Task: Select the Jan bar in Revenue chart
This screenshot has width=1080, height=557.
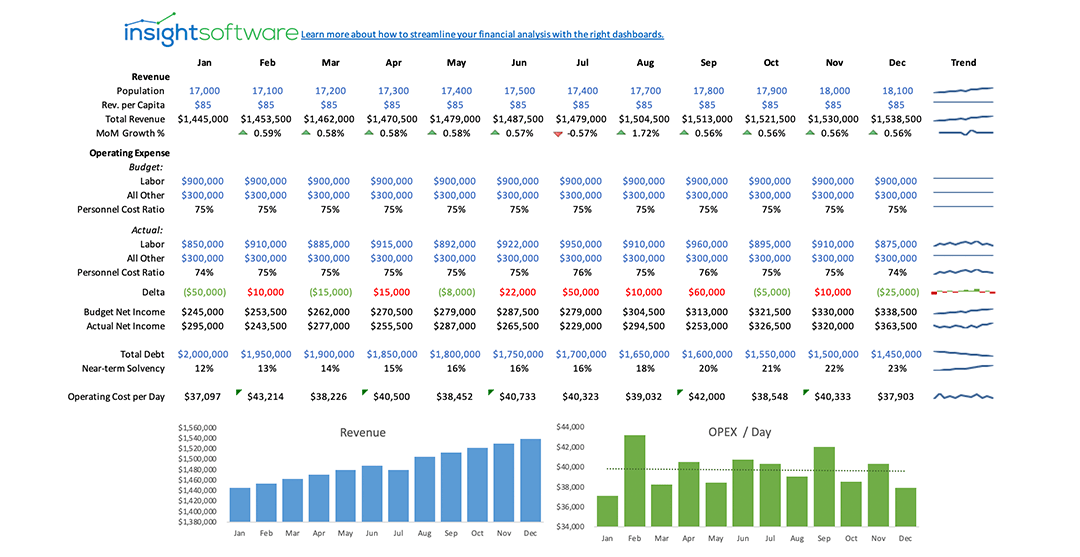Action: [x=240, y=505]
